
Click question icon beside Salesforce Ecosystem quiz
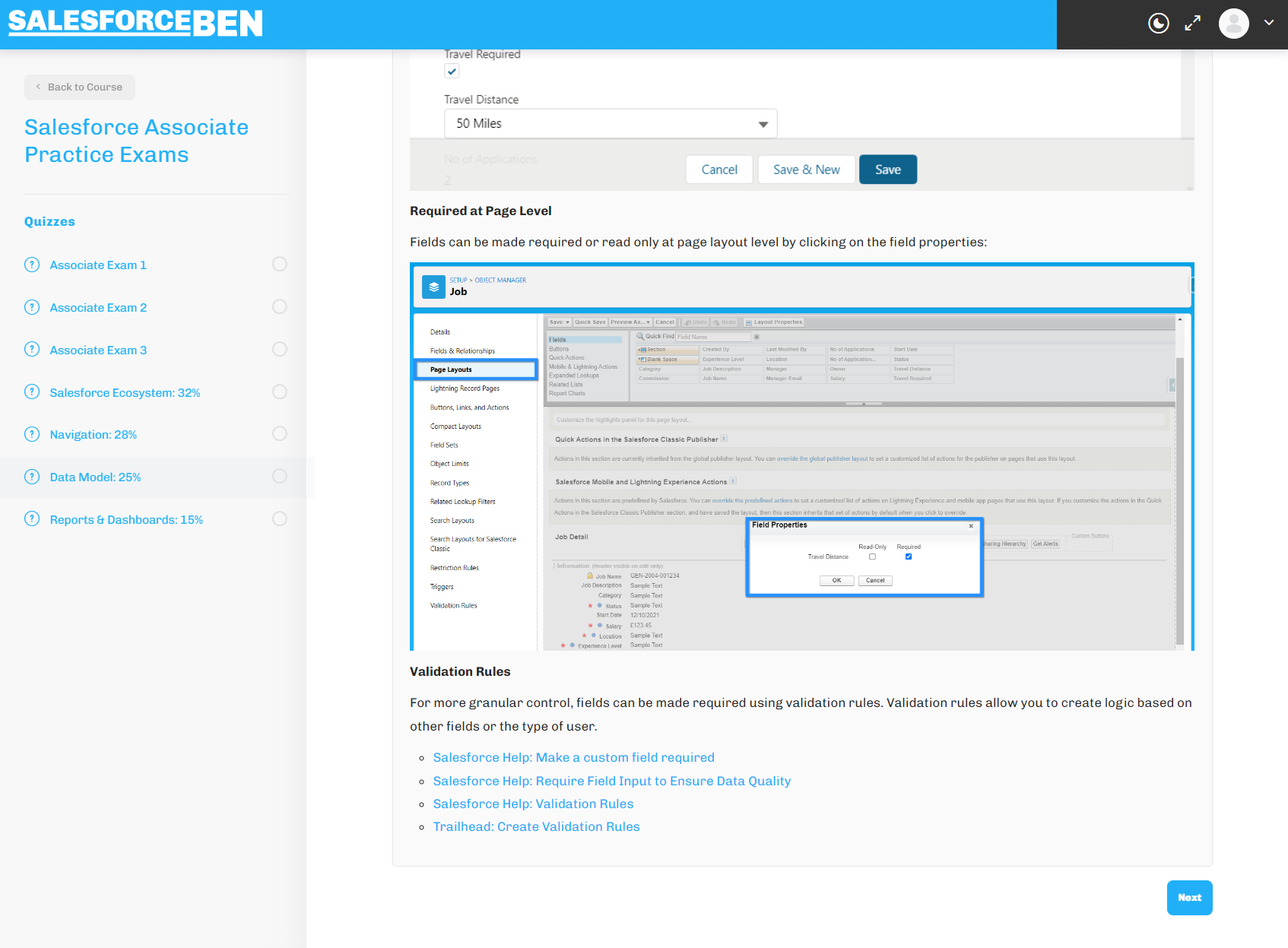click(32, 392)
